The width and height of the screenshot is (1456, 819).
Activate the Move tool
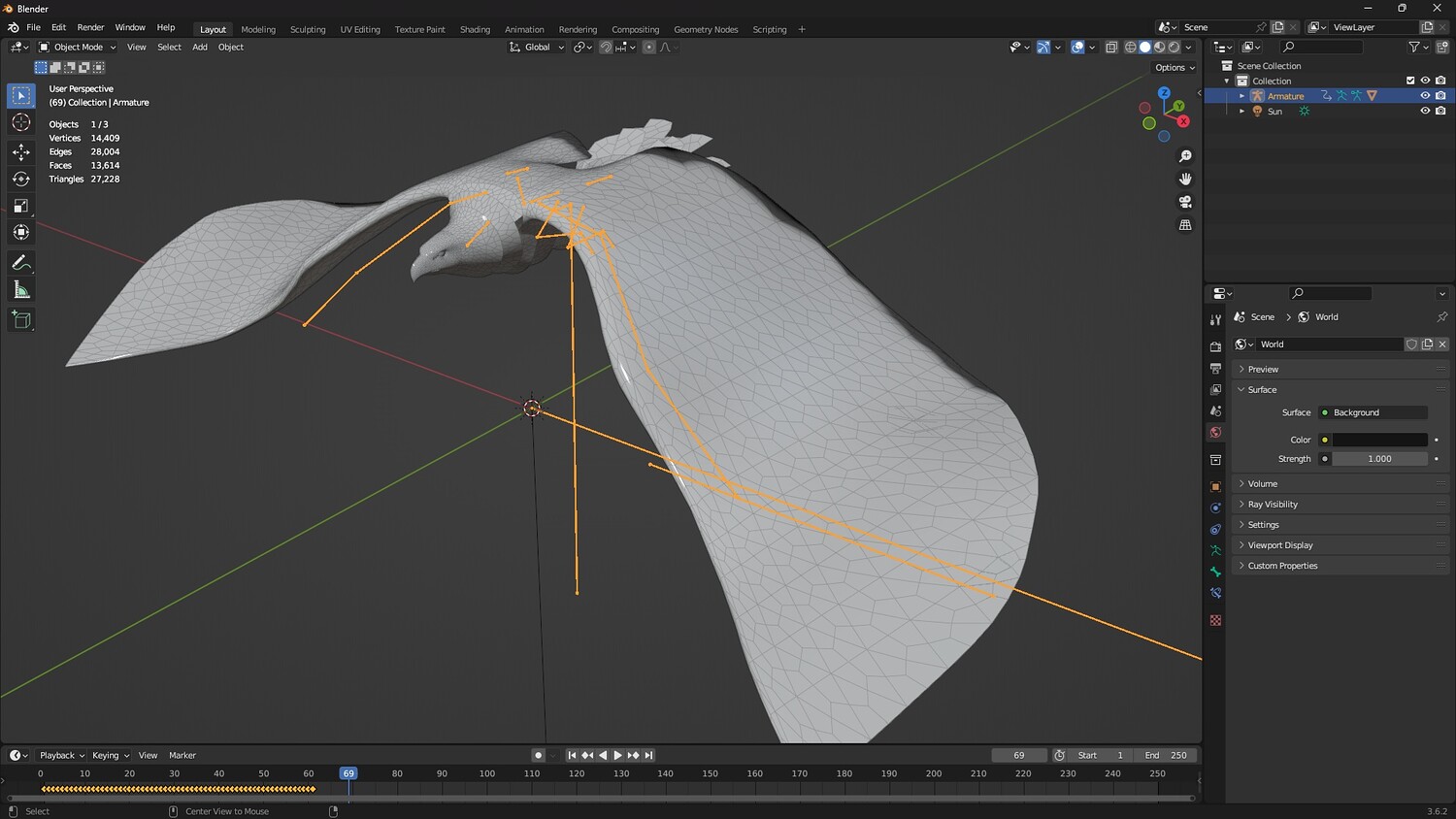pyautogui.click(x=20, y=151)
